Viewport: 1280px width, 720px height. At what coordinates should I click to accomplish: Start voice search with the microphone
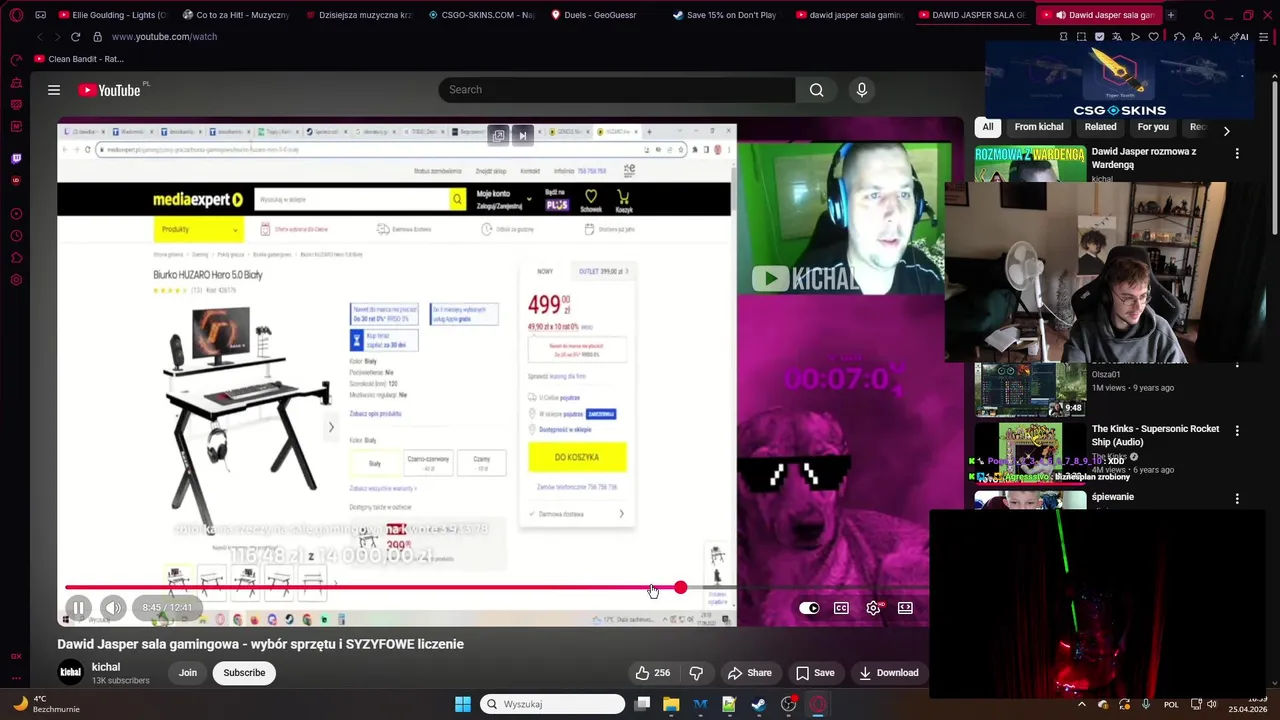coord(862,90)
